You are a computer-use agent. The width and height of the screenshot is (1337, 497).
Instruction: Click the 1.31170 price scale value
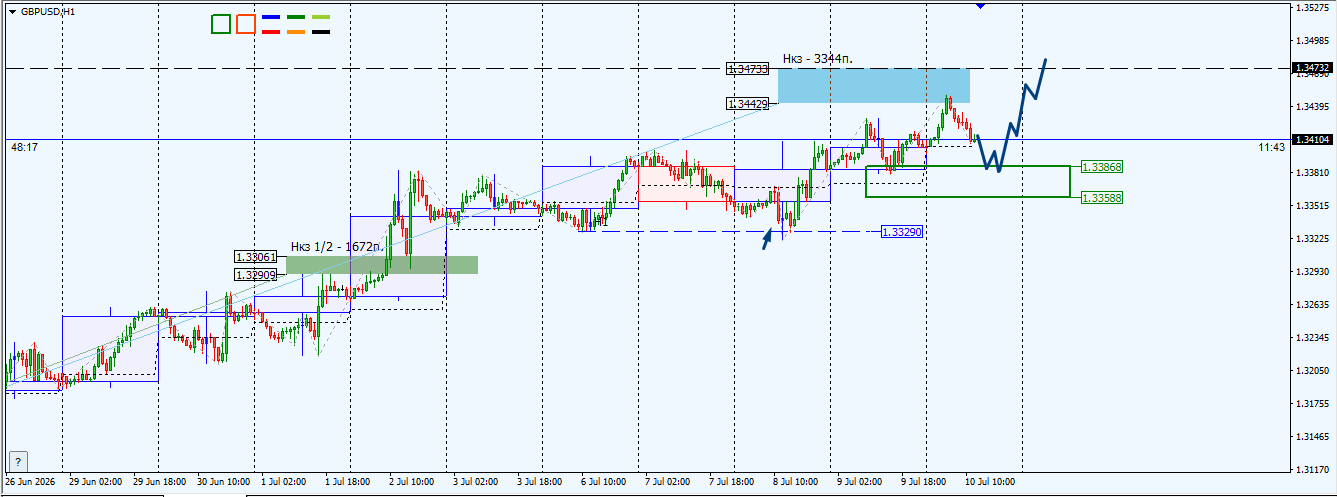[1312, 468]
